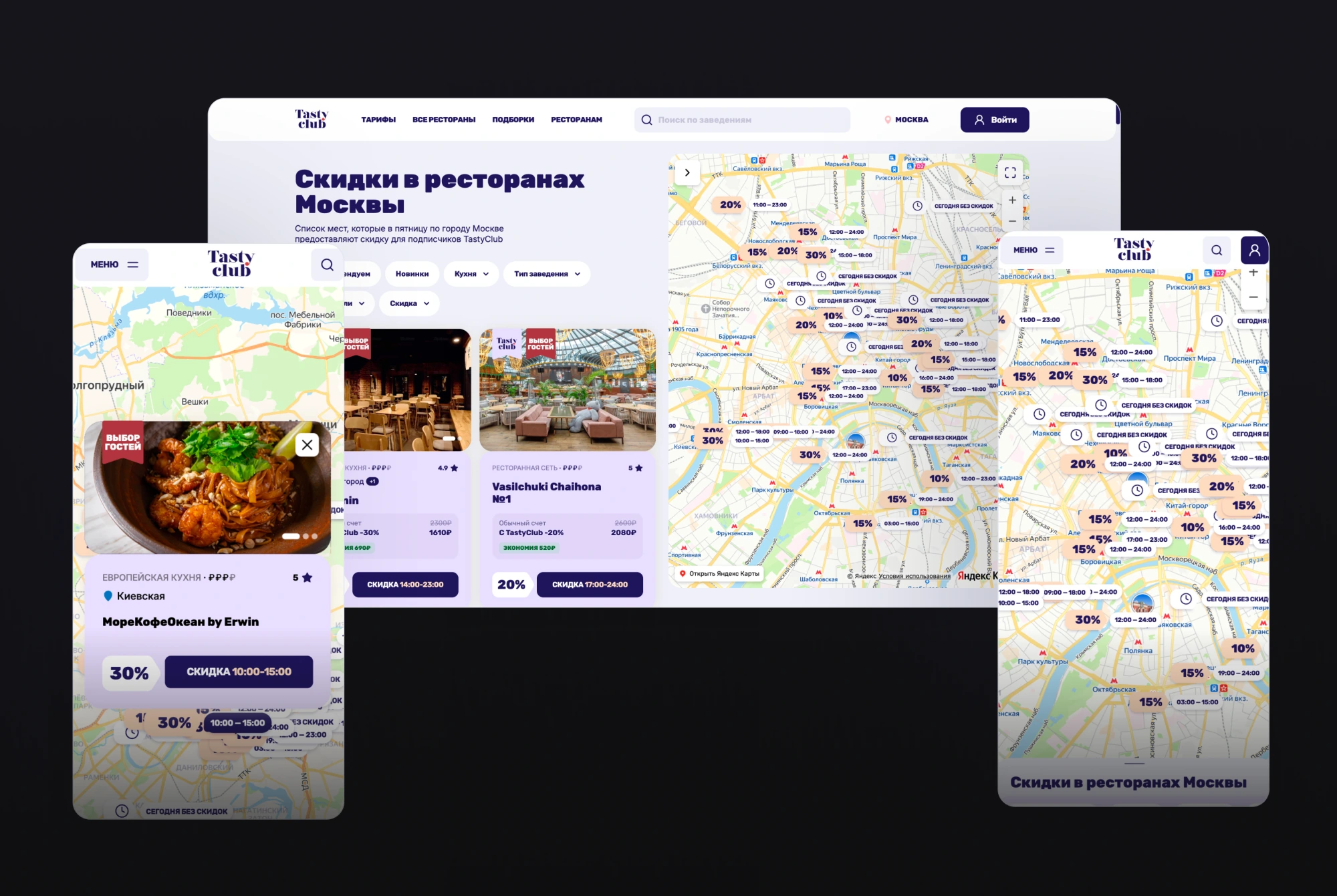The height and width of the screenshot is (896, 1337).
Task: Click the Войти login button
Action: (x=995, y=120)
